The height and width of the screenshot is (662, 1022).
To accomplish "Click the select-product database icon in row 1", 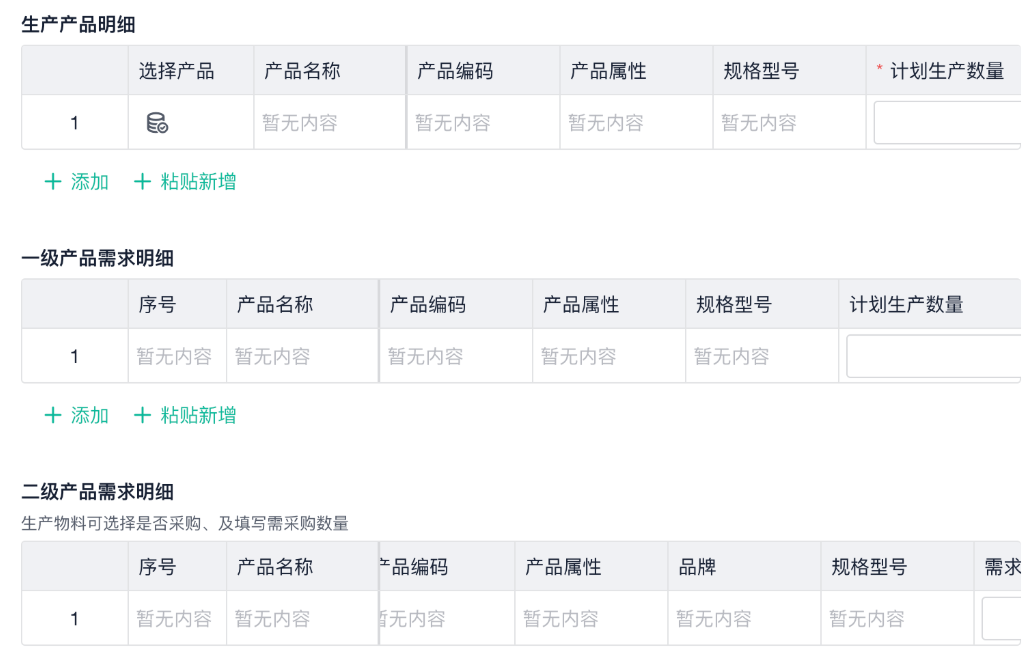I will pos(157,123).
